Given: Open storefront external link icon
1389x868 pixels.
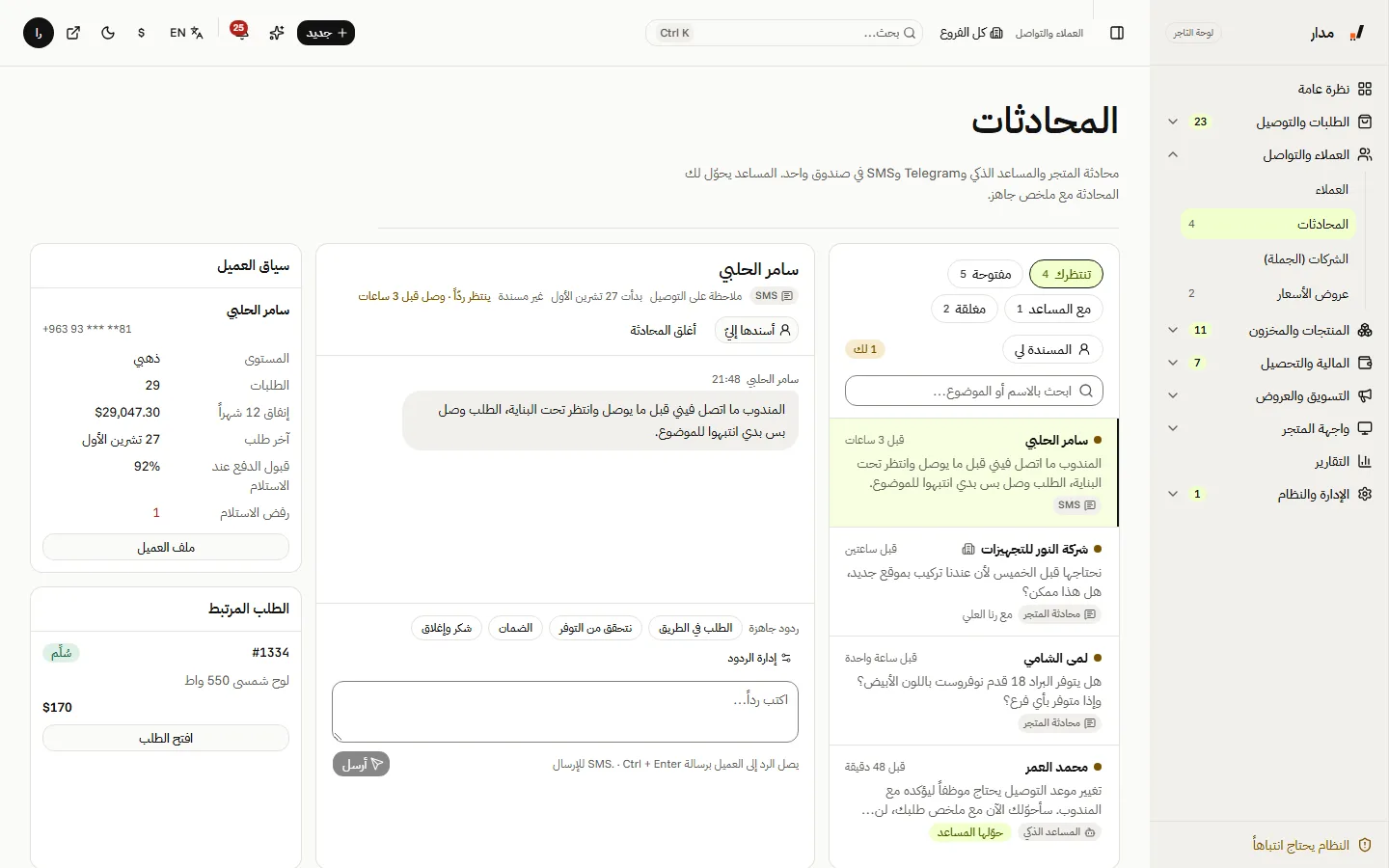Looking at the screenshot, I should 73,33.
